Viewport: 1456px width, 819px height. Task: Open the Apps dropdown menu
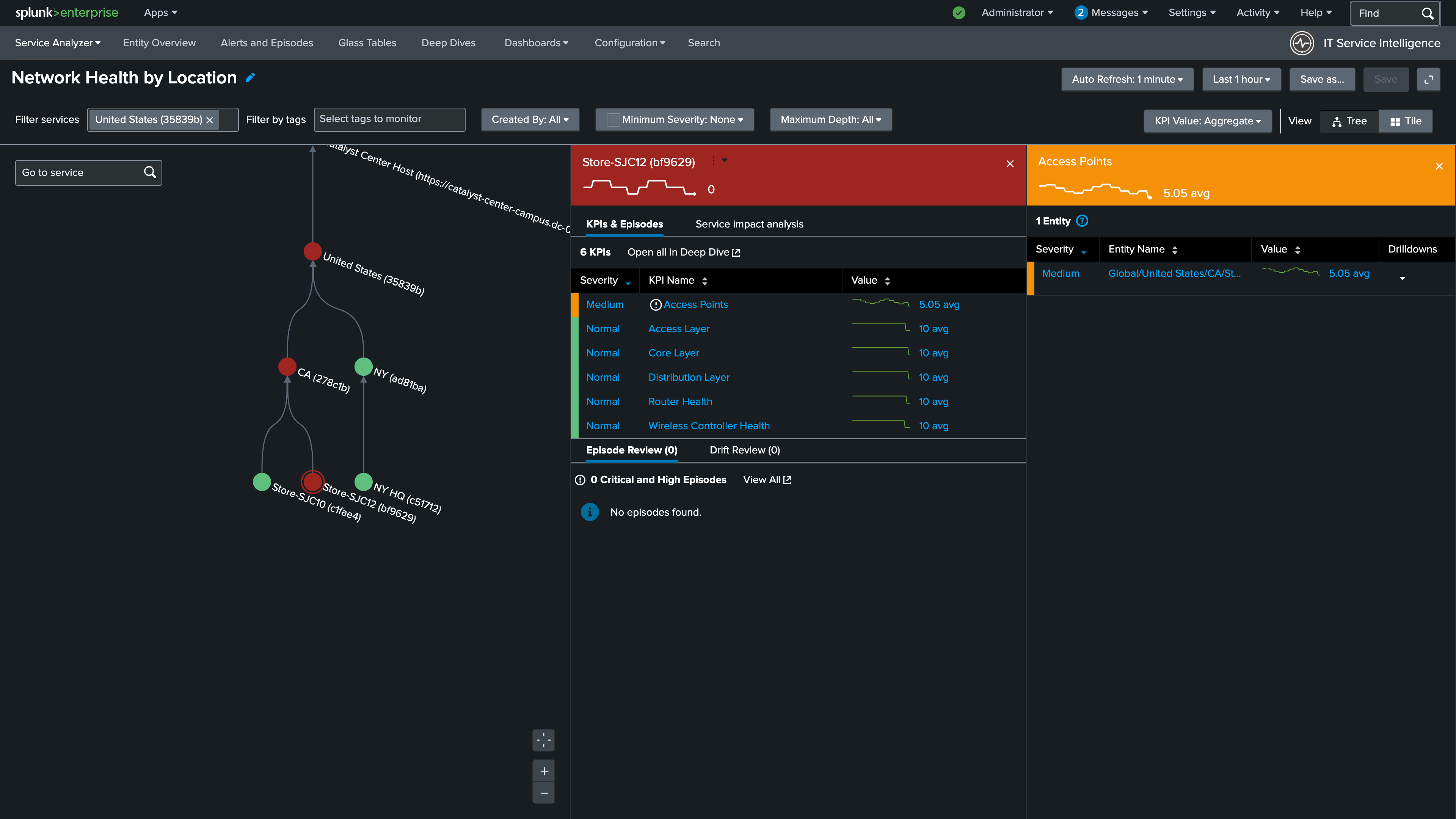[160, 13]
